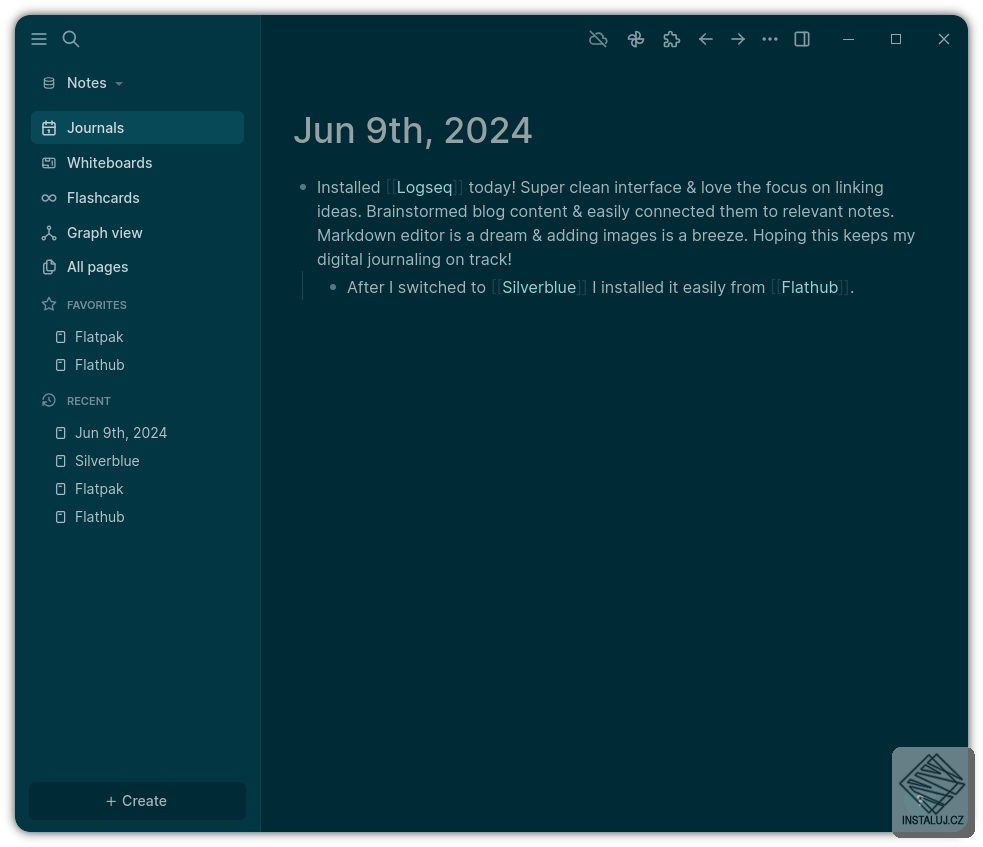983x847 pixels.
Task: Open Flatpak page under Favorites
Action: (x=99, y=337)
